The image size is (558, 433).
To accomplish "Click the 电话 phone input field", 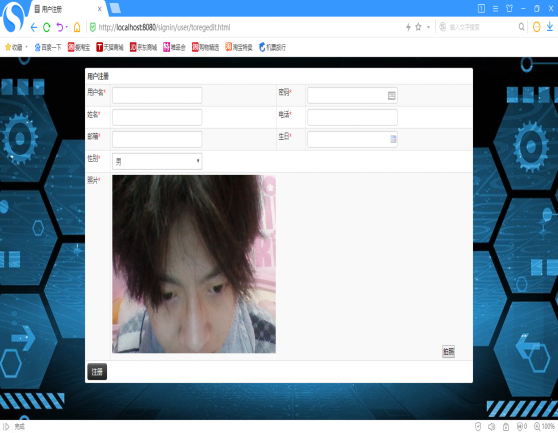I will point(352,117).
